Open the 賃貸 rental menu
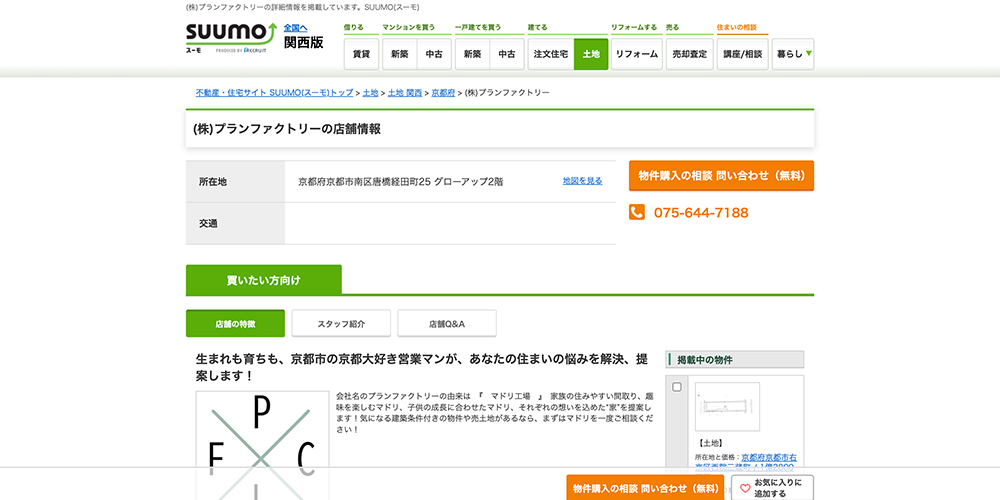The width and height of the screenshot is (1000, 500). pos(361,54)
